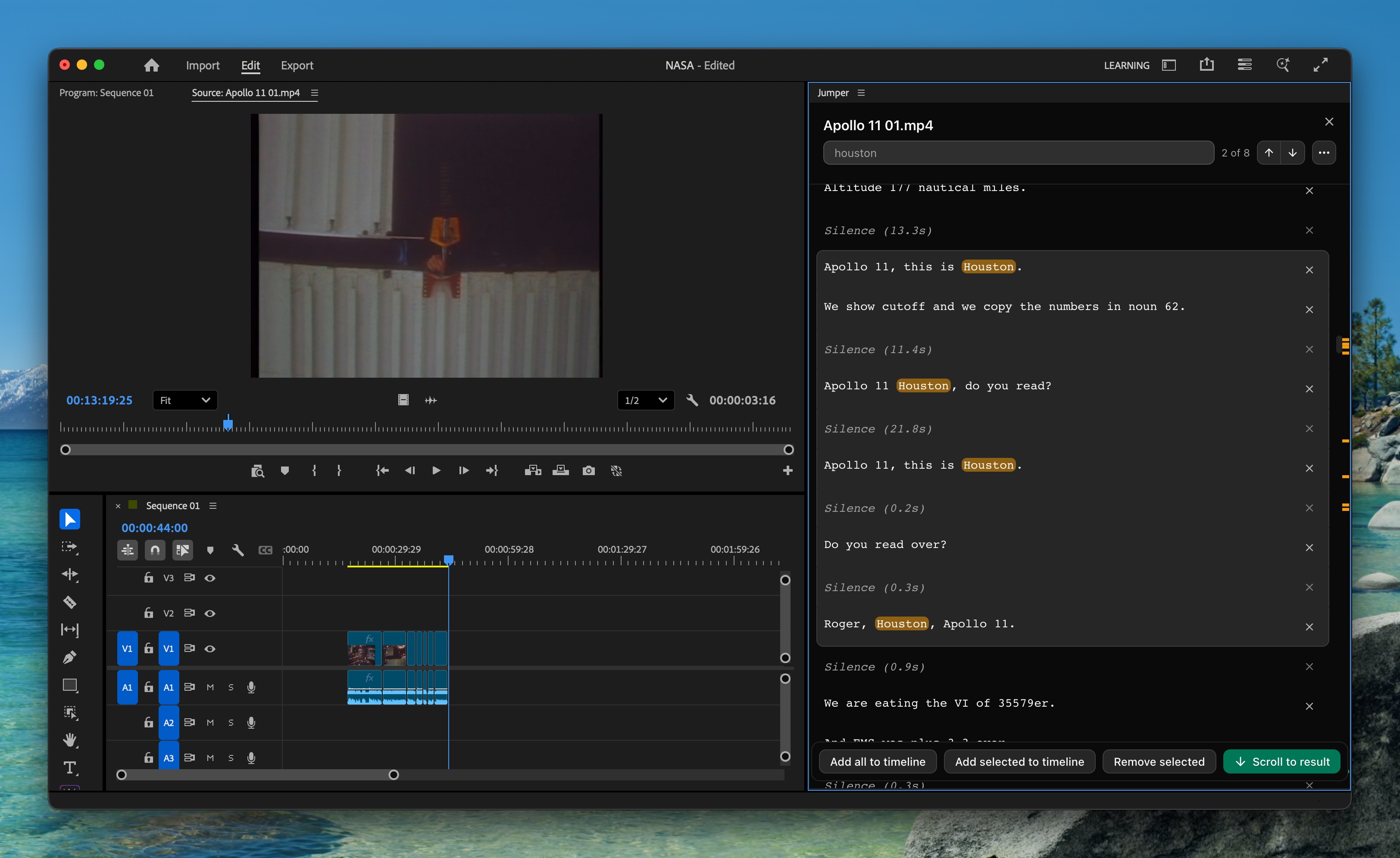Open the Fit zoom level dropdown
This screenshot has height=858, width=1400.
[x=184, y=400]
